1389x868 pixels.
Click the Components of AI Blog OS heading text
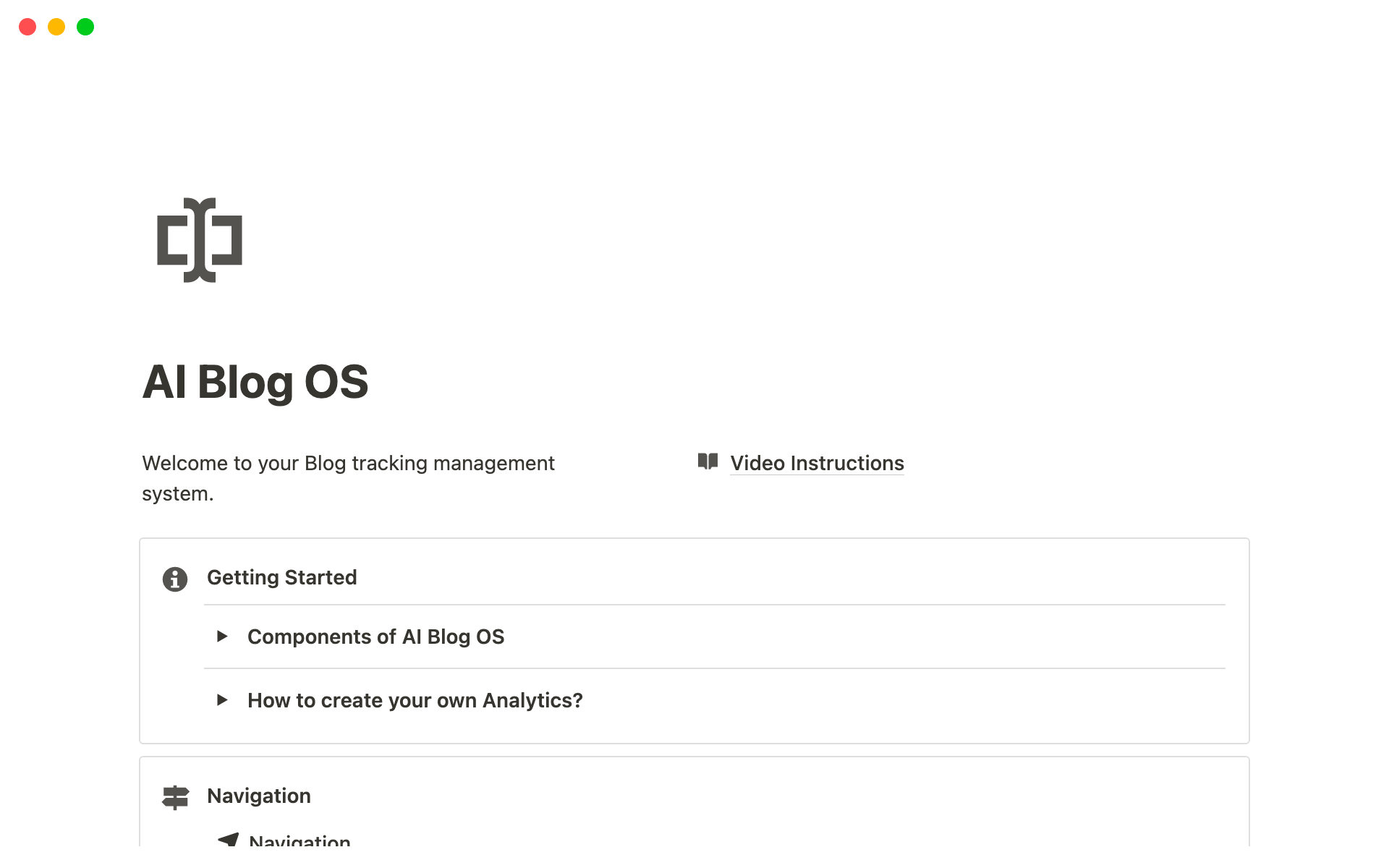[x=375, y=637]
